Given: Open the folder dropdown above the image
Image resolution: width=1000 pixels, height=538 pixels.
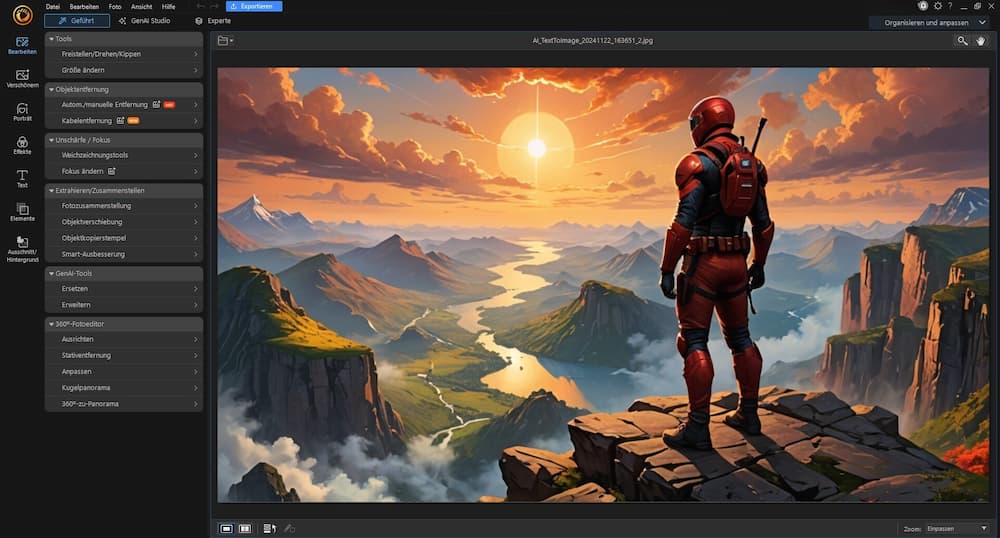Looking at the screenshot, I should pyautogui.click(x=226, y=41).
